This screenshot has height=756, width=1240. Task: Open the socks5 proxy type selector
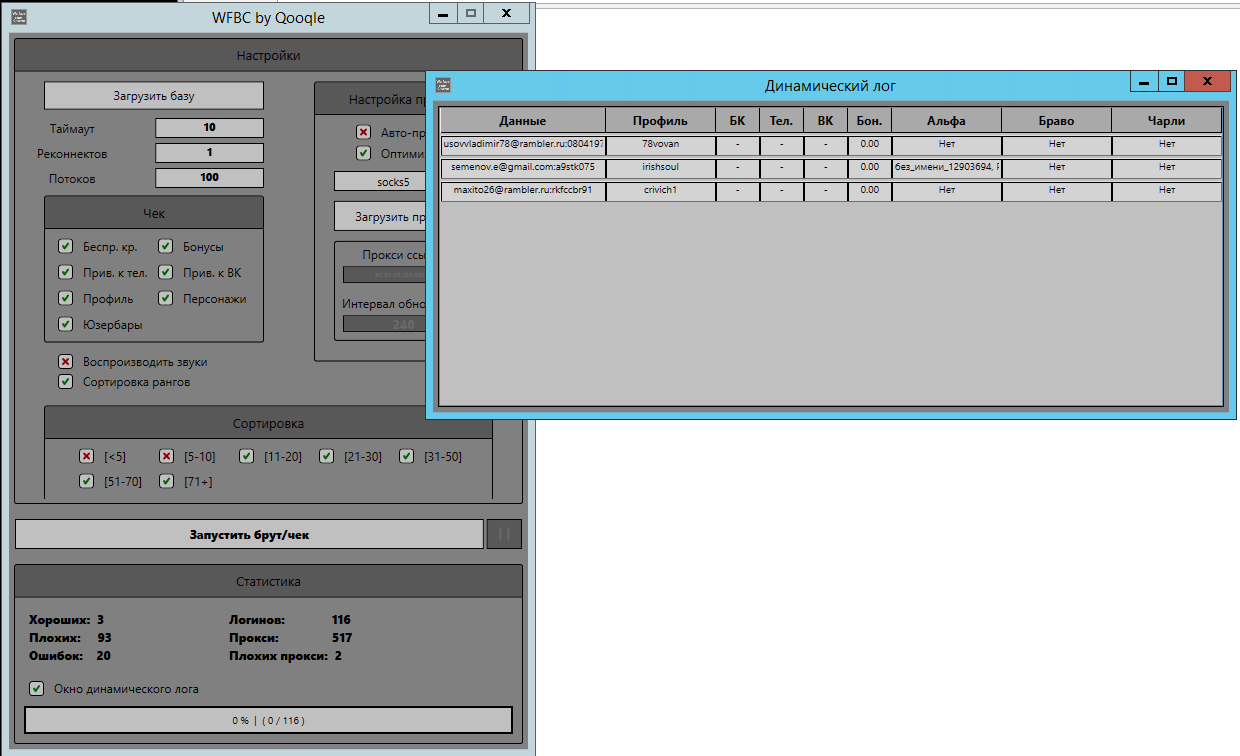coord(380,182)
